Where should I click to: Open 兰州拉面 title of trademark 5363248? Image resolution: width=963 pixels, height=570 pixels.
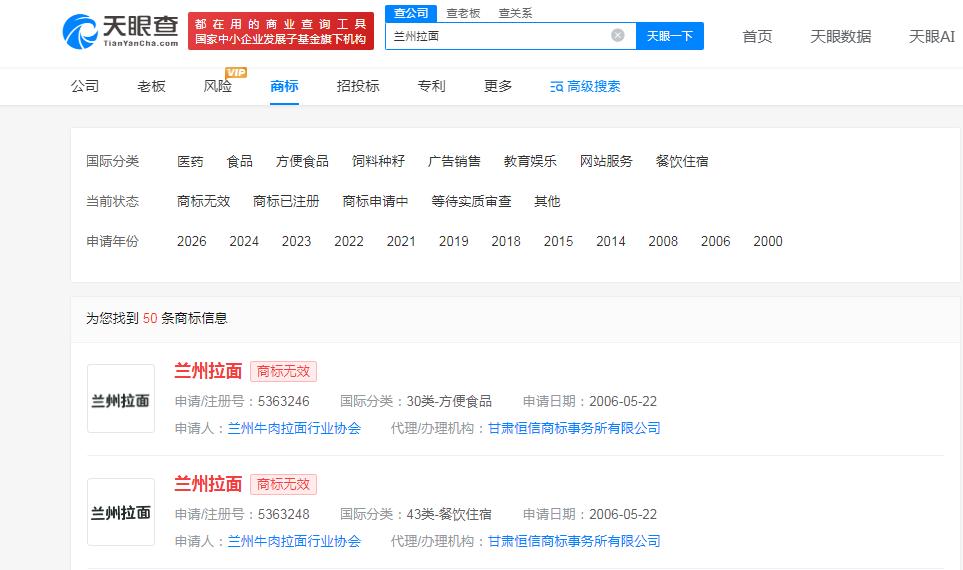tap(208, 484)
